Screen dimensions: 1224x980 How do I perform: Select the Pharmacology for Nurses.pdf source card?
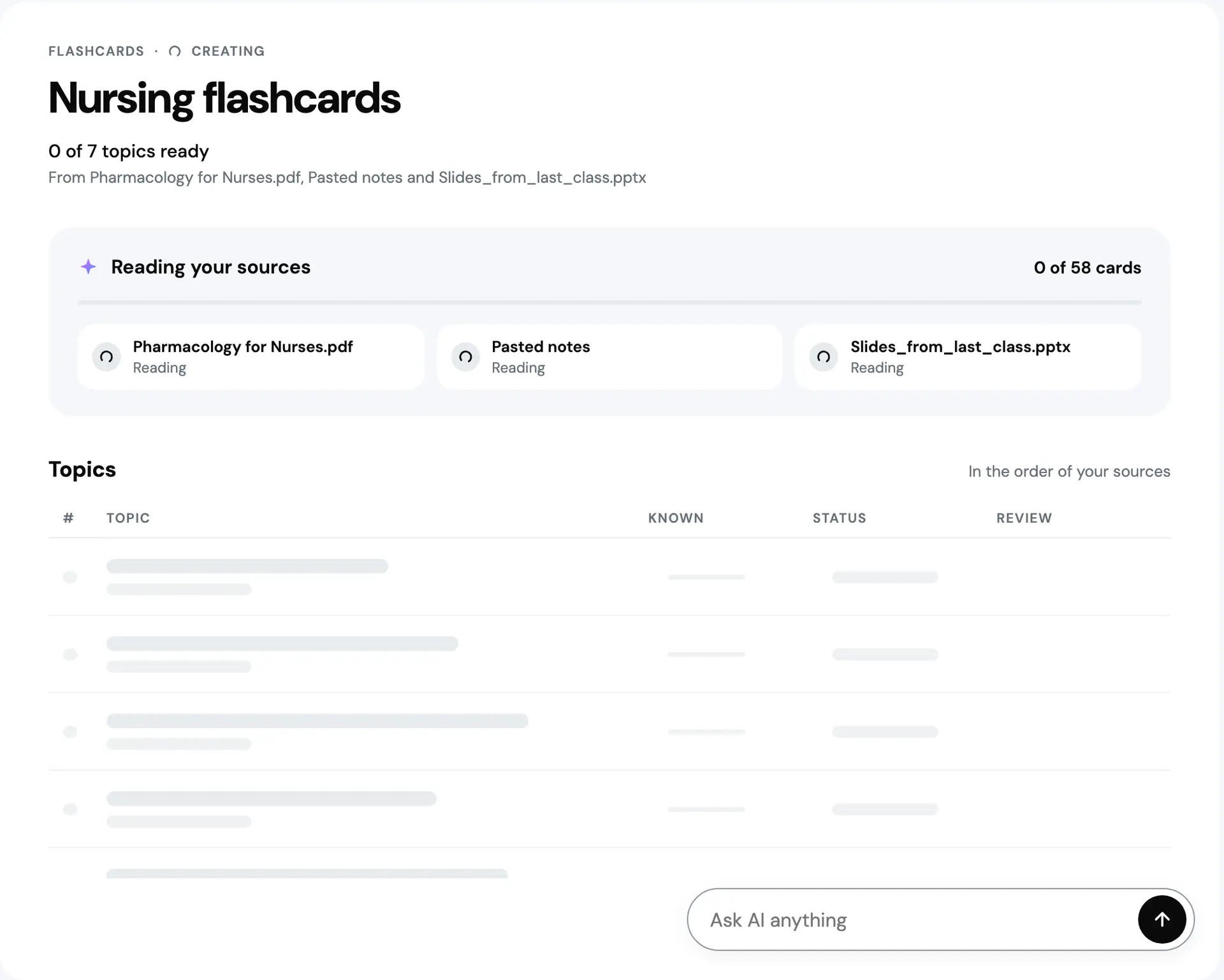pos(251,356)
